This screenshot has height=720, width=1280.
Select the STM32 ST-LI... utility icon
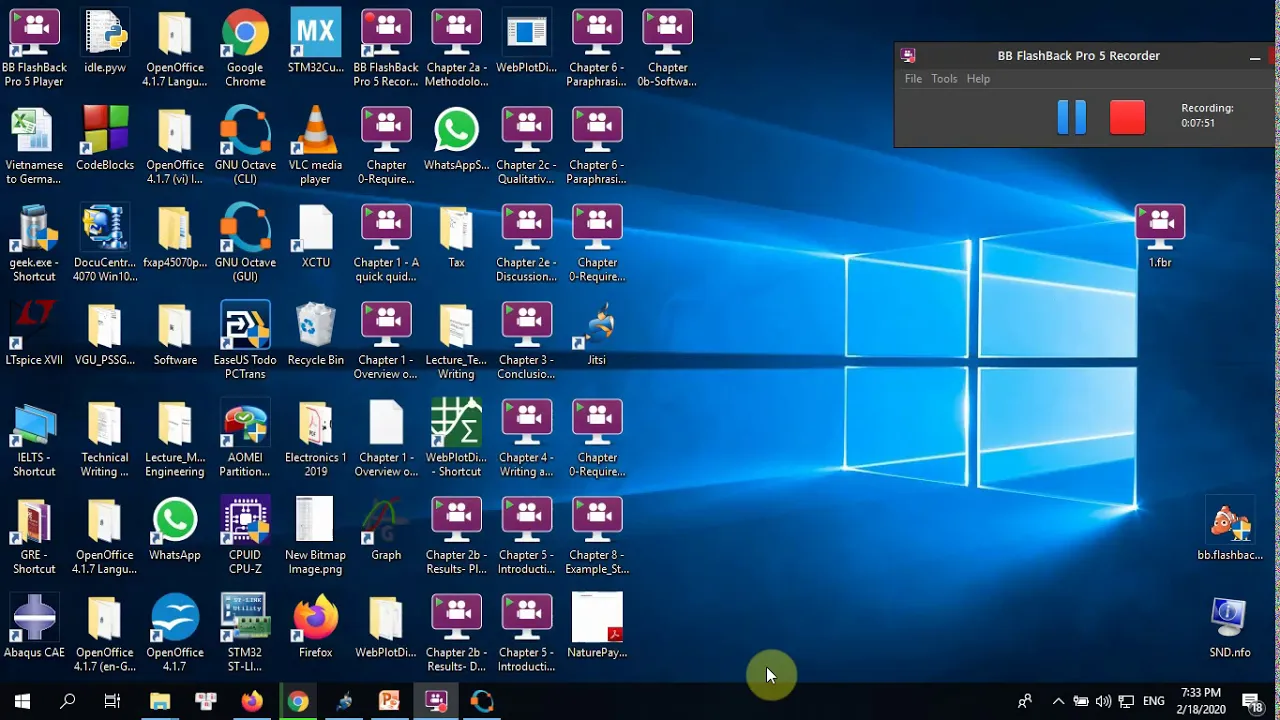coord(245,633)
